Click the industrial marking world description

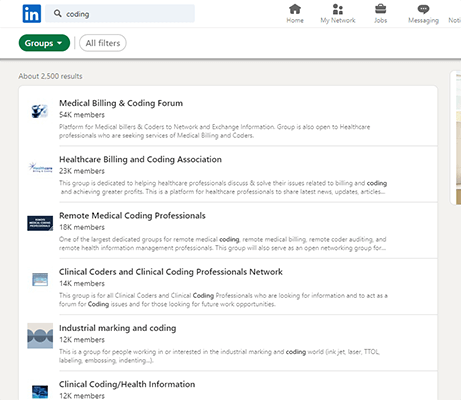coord(219,356)
